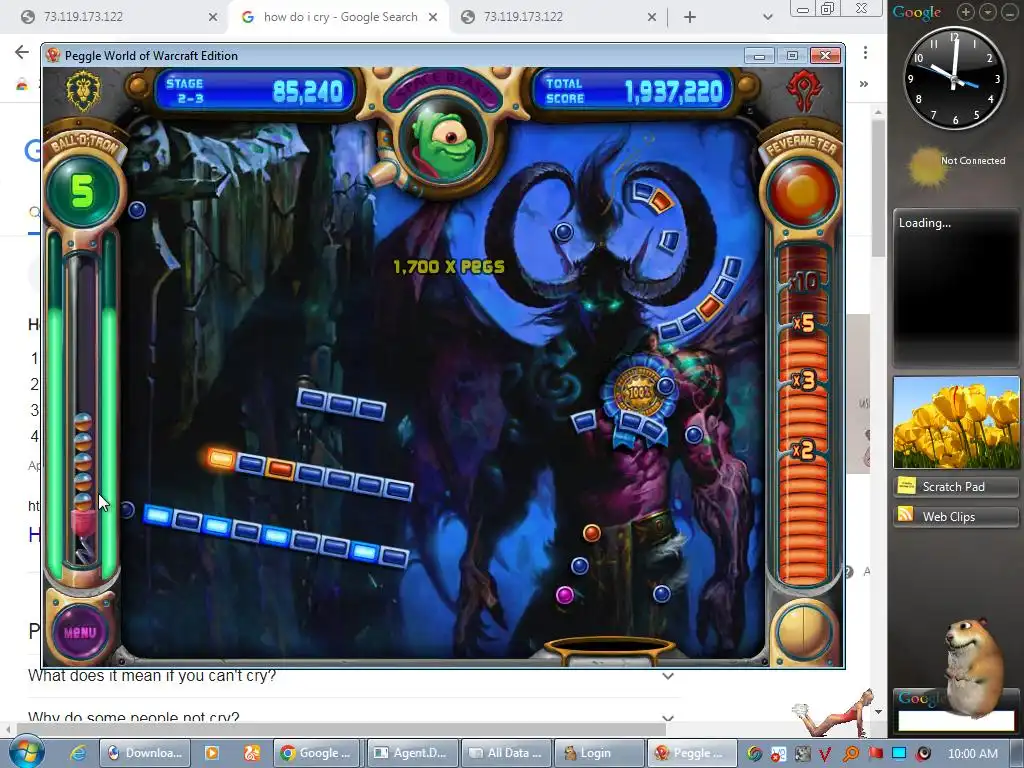The height and width of the screenshot is (768, 1024).
Task: Click the orange media player taskbar icon
Action: tap(212, 753)
